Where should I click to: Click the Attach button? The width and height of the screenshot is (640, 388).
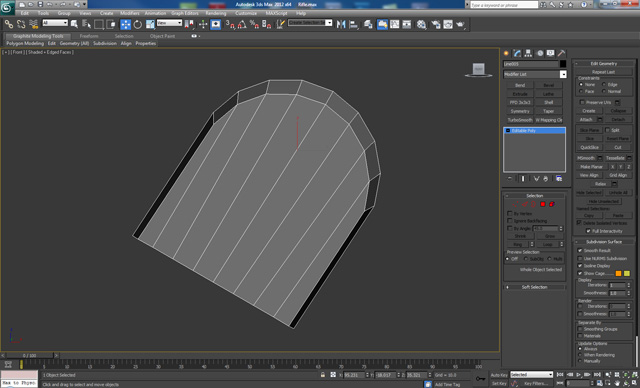click(x=586, y=120)
